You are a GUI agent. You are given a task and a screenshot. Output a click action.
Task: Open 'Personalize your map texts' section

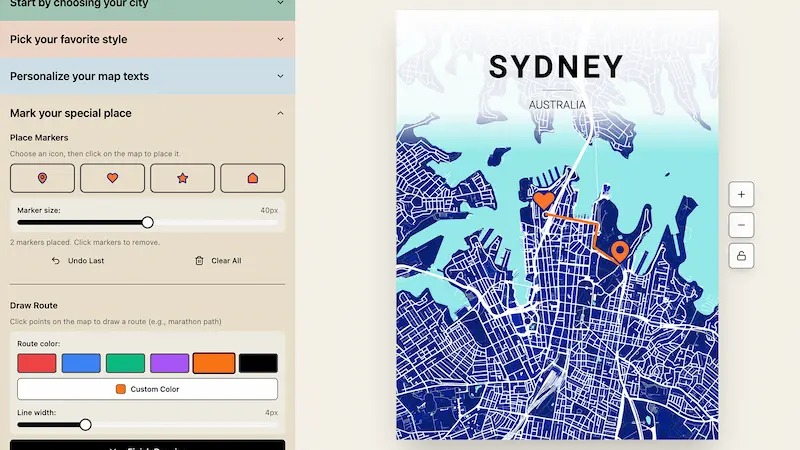coord(147,76)
